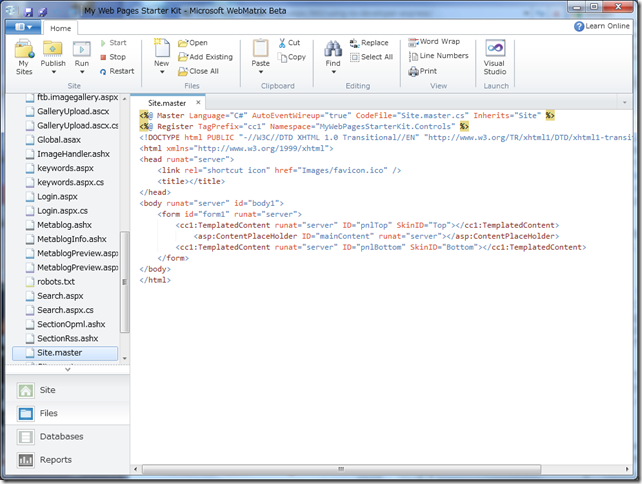Screen dimensions: 642x484
Task: Click the Paste icon
Action: [x=260, y=48]
